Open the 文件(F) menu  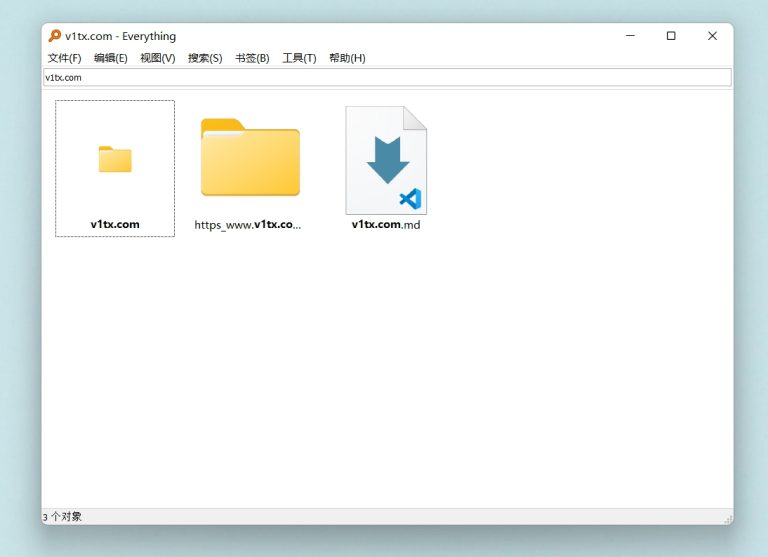point(64,58)
